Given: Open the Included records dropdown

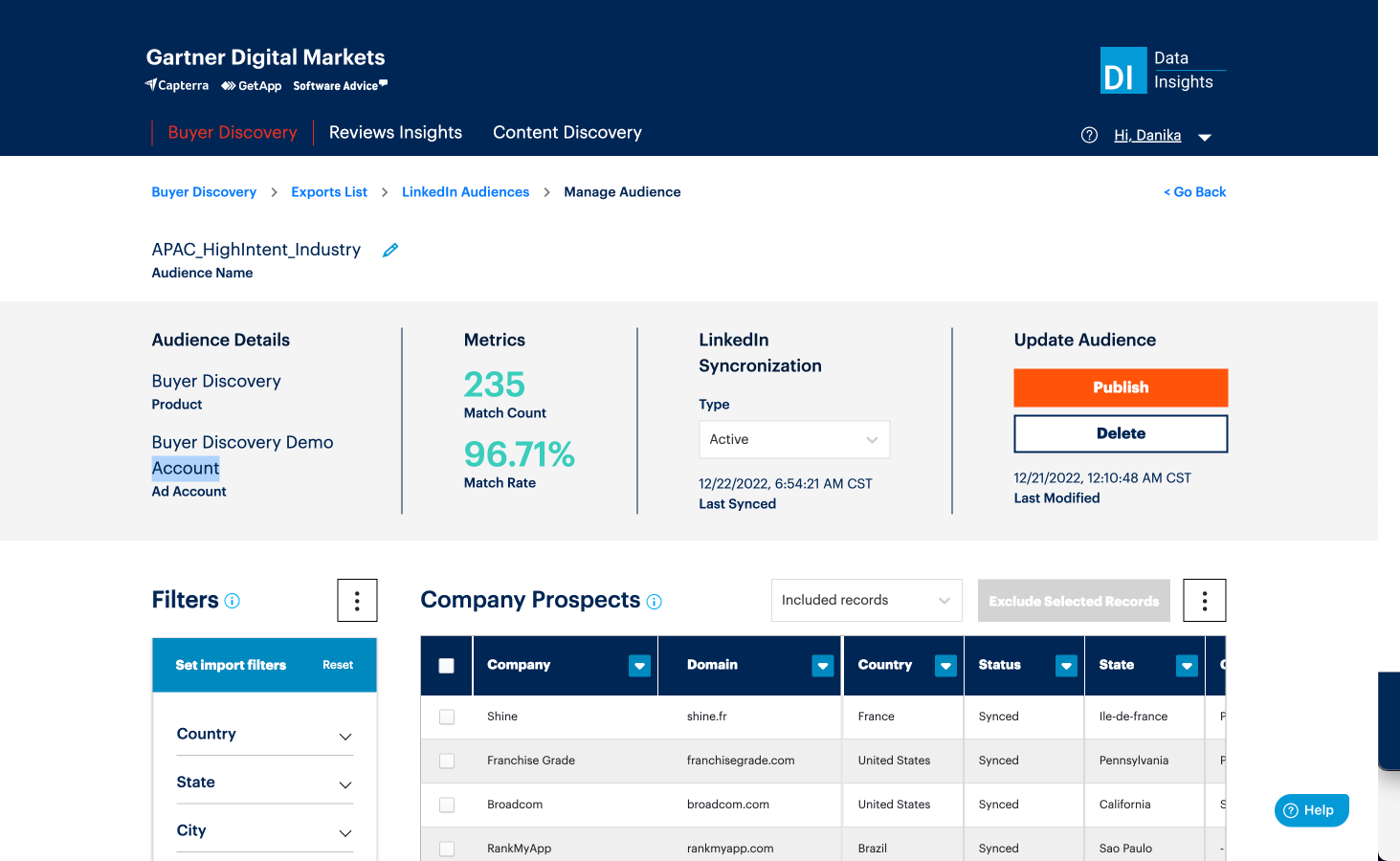Looking at the screenshot, I should tap(865, 600).
